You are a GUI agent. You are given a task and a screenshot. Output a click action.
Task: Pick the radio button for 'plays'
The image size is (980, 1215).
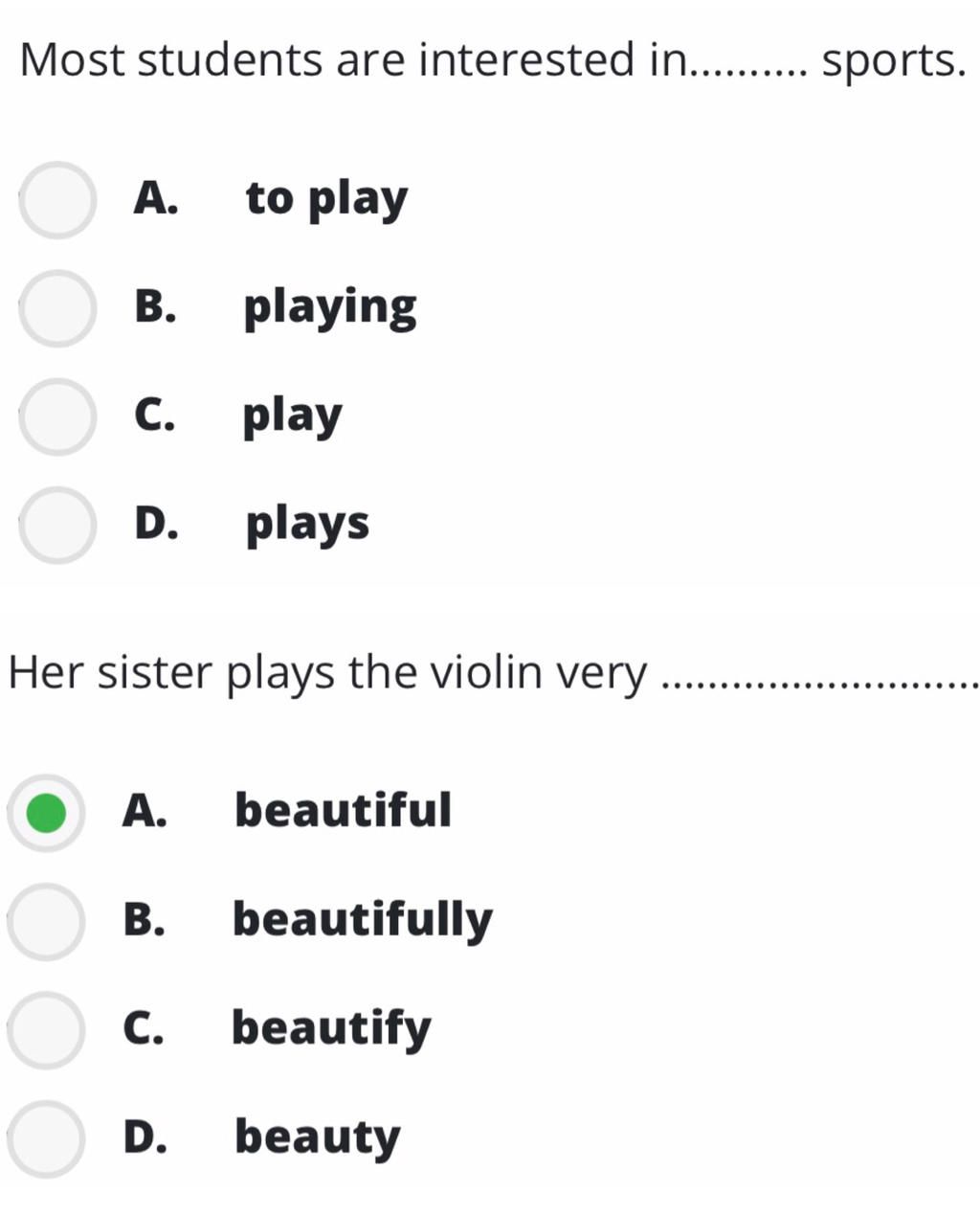[57, 524]
